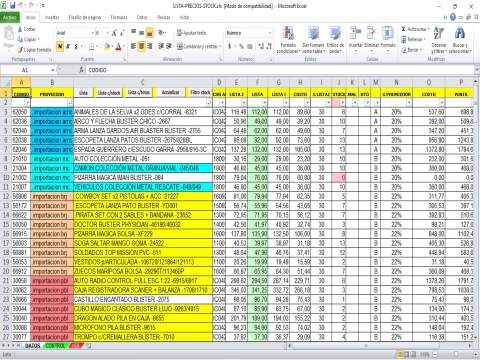This screenshot has height=360, width=480.
Task: Open filter dropdown under CODIGO column
Action: click(28, 103)
